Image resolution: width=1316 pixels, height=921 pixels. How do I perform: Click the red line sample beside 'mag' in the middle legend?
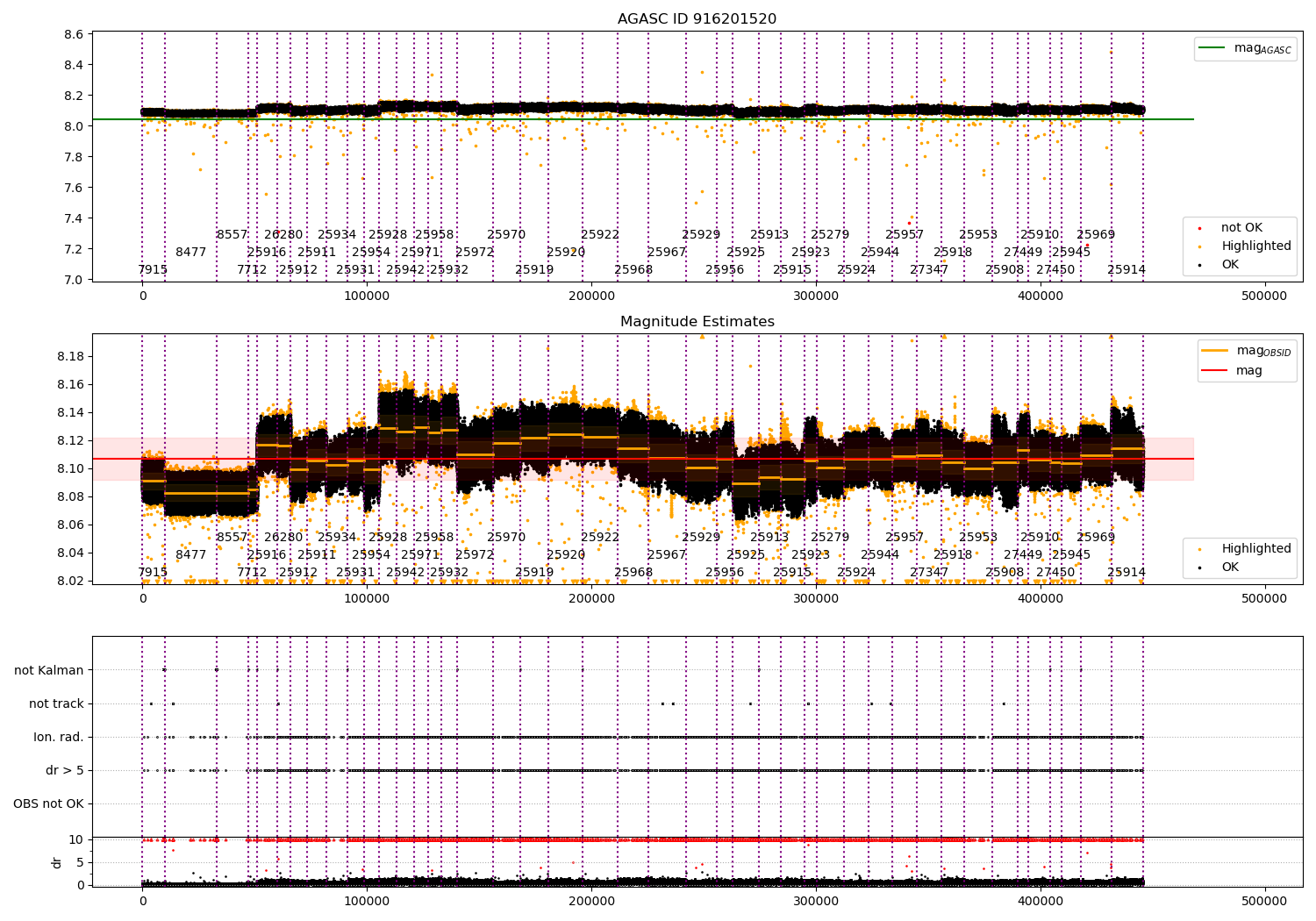1215,370
